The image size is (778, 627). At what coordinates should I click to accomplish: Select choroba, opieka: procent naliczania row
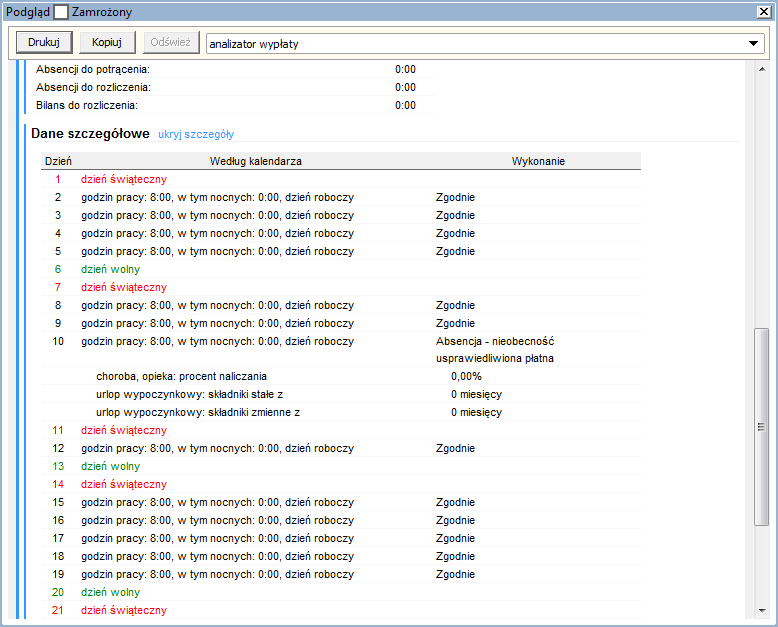pos(181,377)
